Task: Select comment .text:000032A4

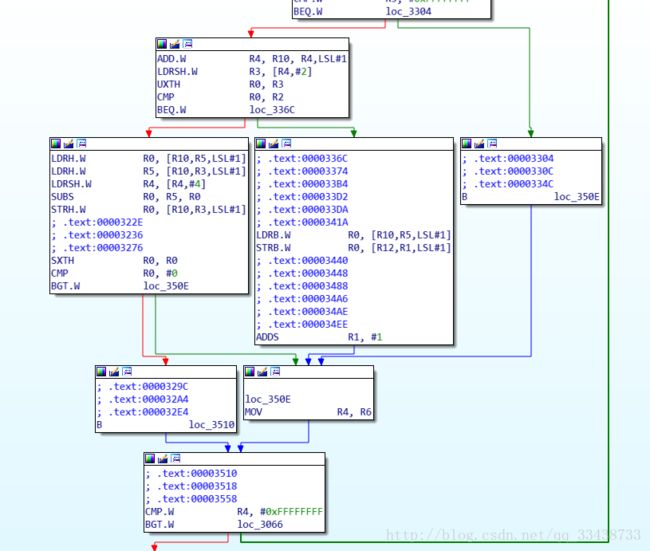Action: [143, 399]
